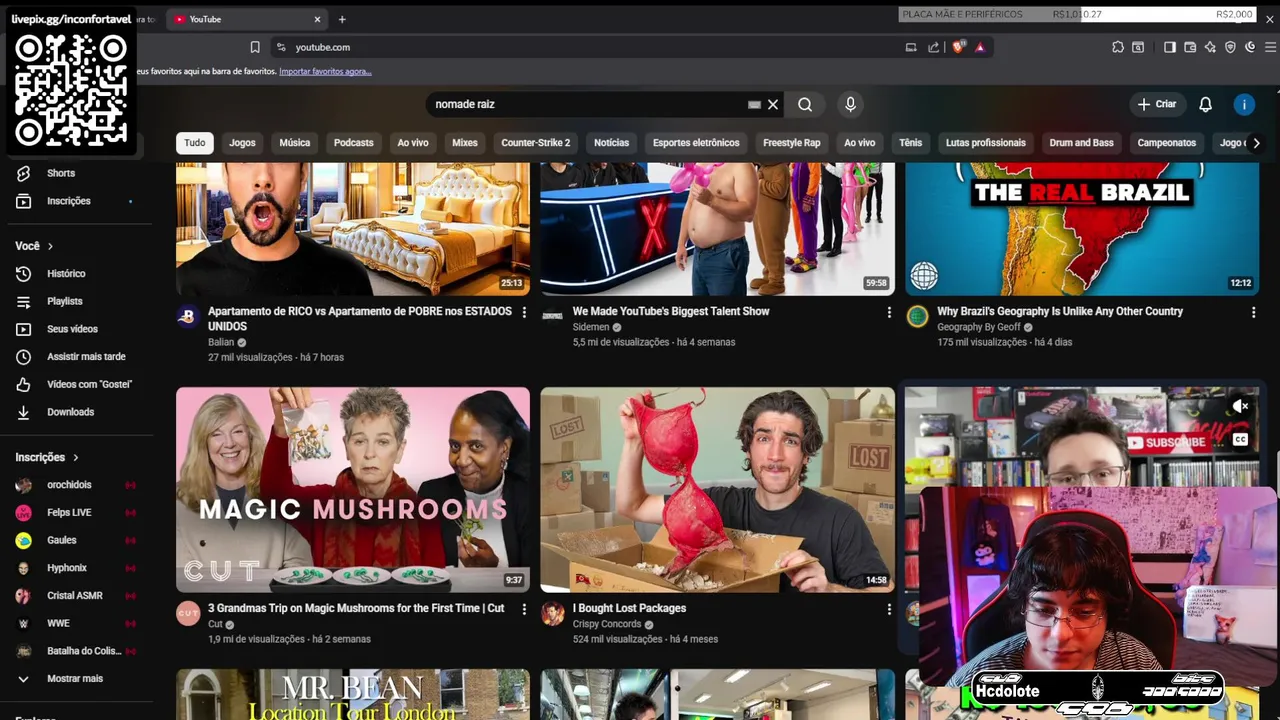The image size is (1280, 720).
Task: Click the share page icon in address bar
Action: coord(934,47)
